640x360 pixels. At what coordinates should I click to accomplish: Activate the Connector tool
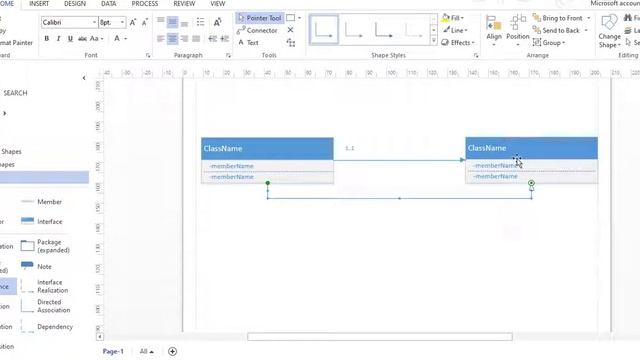click(257, 30)
